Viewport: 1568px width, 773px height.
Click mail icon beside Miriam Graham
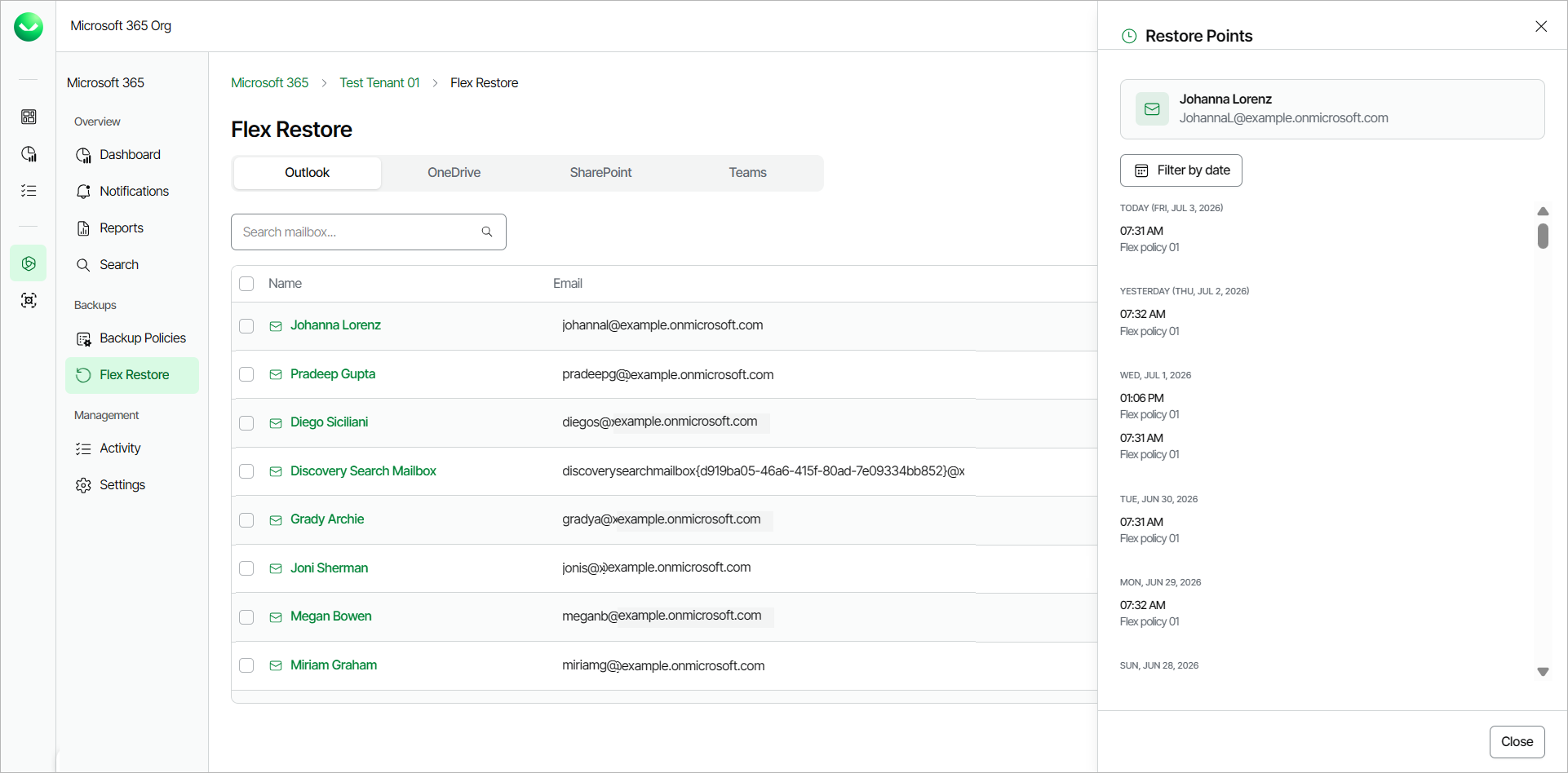(x=276, y=665)
